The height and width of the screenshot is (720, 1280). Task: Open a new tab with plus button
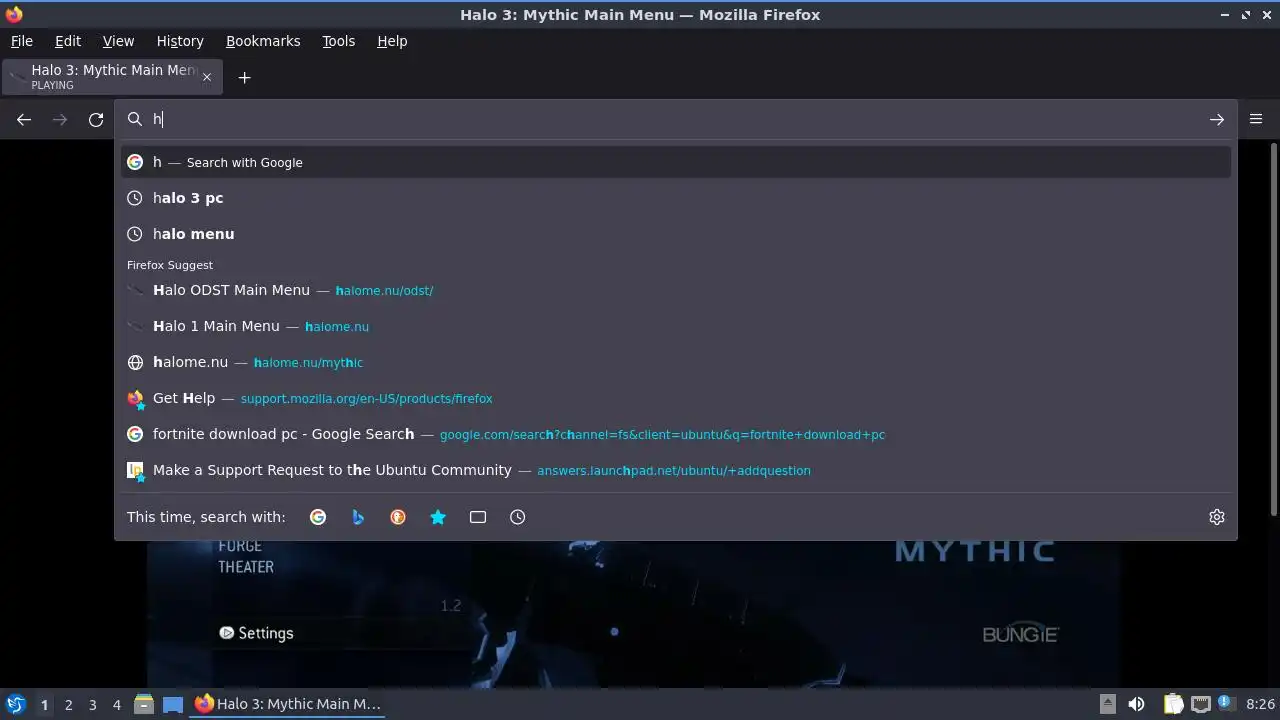(x=244, y=77)
